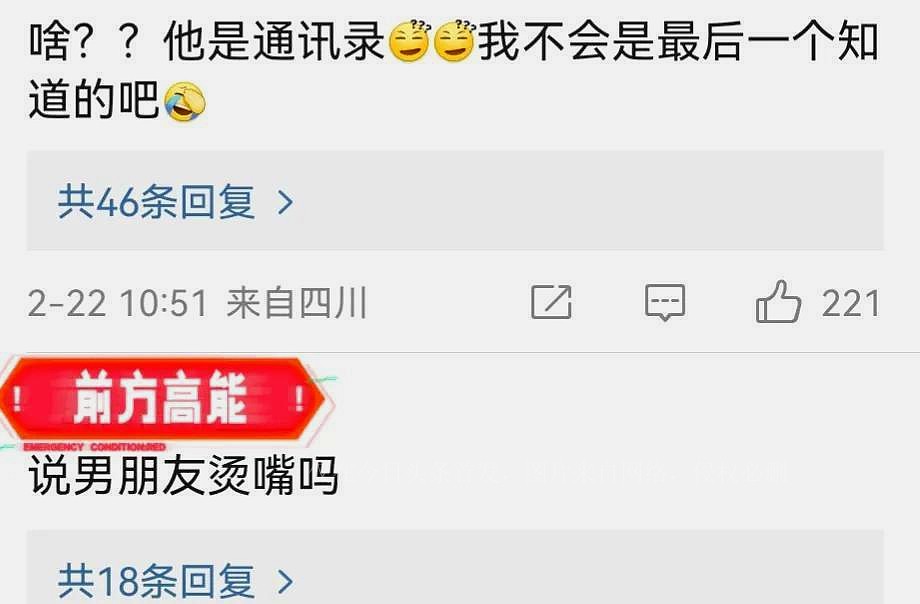Tap the comment text starting with 啥？？他是通讯录
This screenshot has width=920, height=604.
point(453,70)
